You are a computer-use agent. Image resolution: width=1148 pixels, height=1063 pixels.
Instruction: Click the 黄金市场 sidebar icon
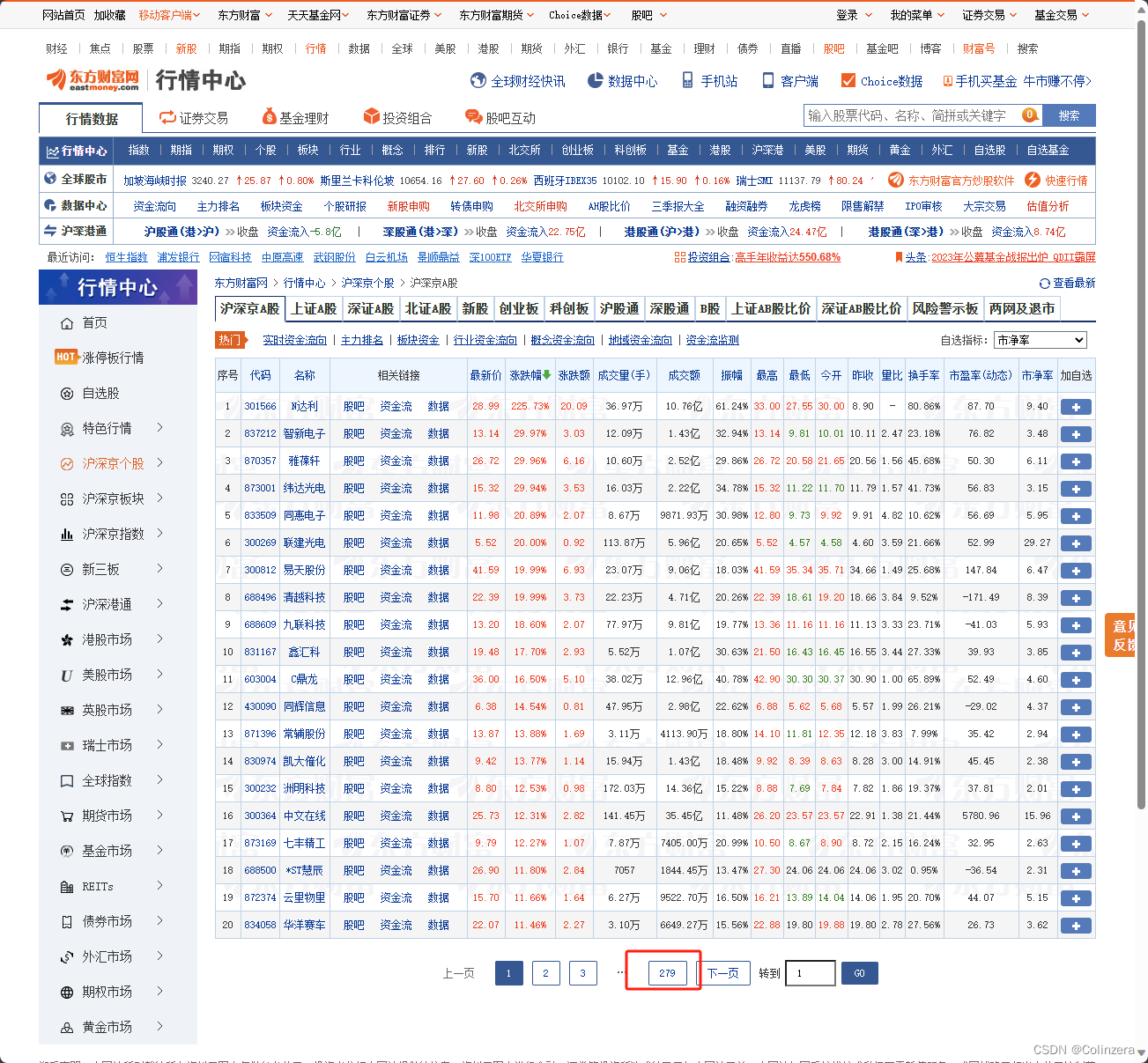pyautogui.click(x=67, y=1028)
